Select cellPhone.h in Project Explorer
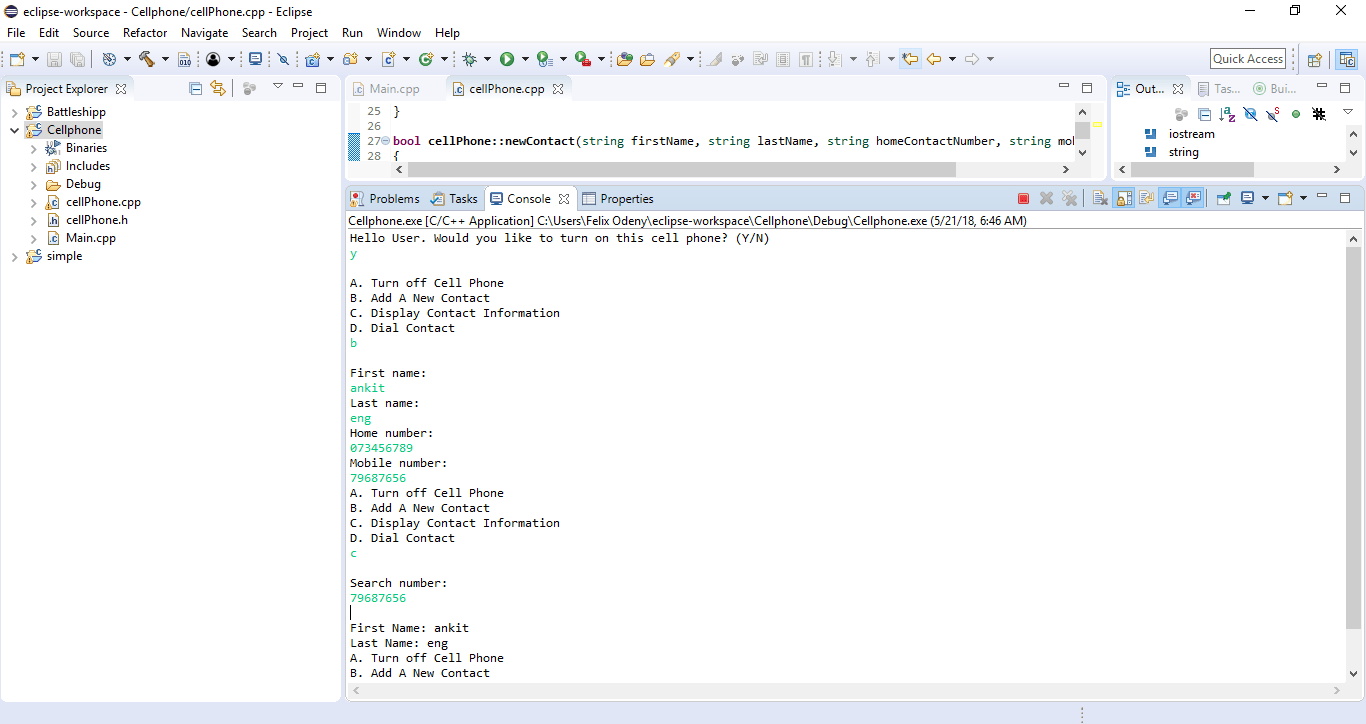Screen dimensions: 1366x724 click(x=96, y=220)
